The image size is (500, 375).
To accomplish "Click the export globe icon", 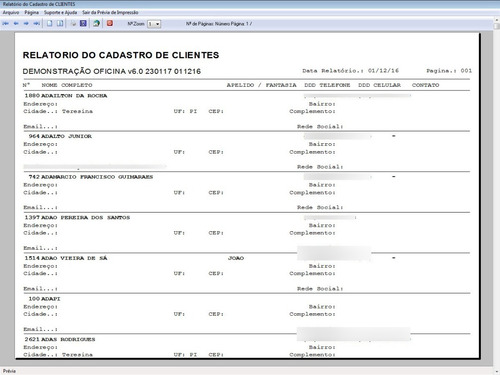I will pyautogui.click(x=96, y=24).
